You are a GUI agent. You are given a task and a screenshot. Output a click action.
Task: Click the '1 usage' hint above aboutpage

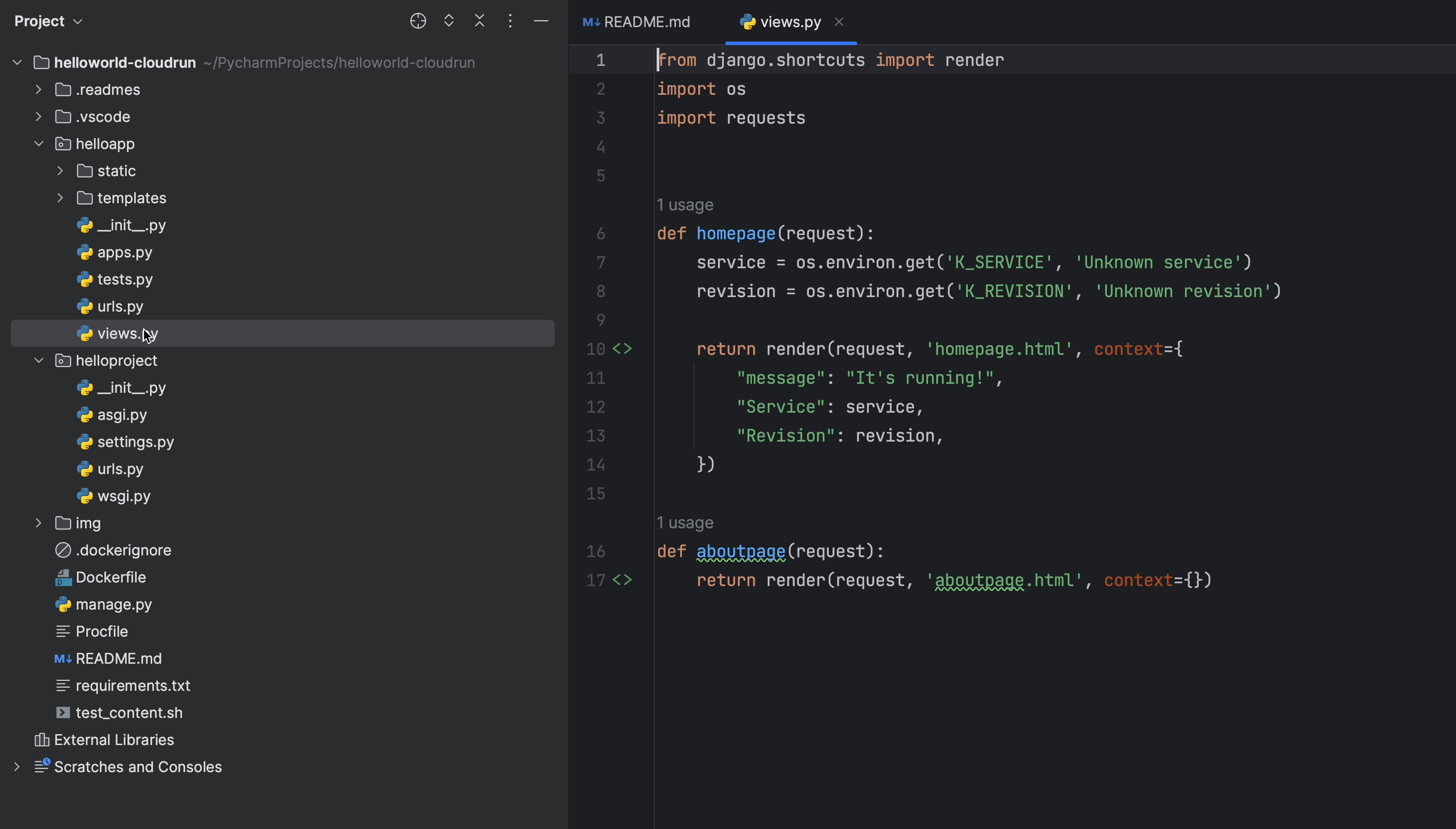[685, 523]
